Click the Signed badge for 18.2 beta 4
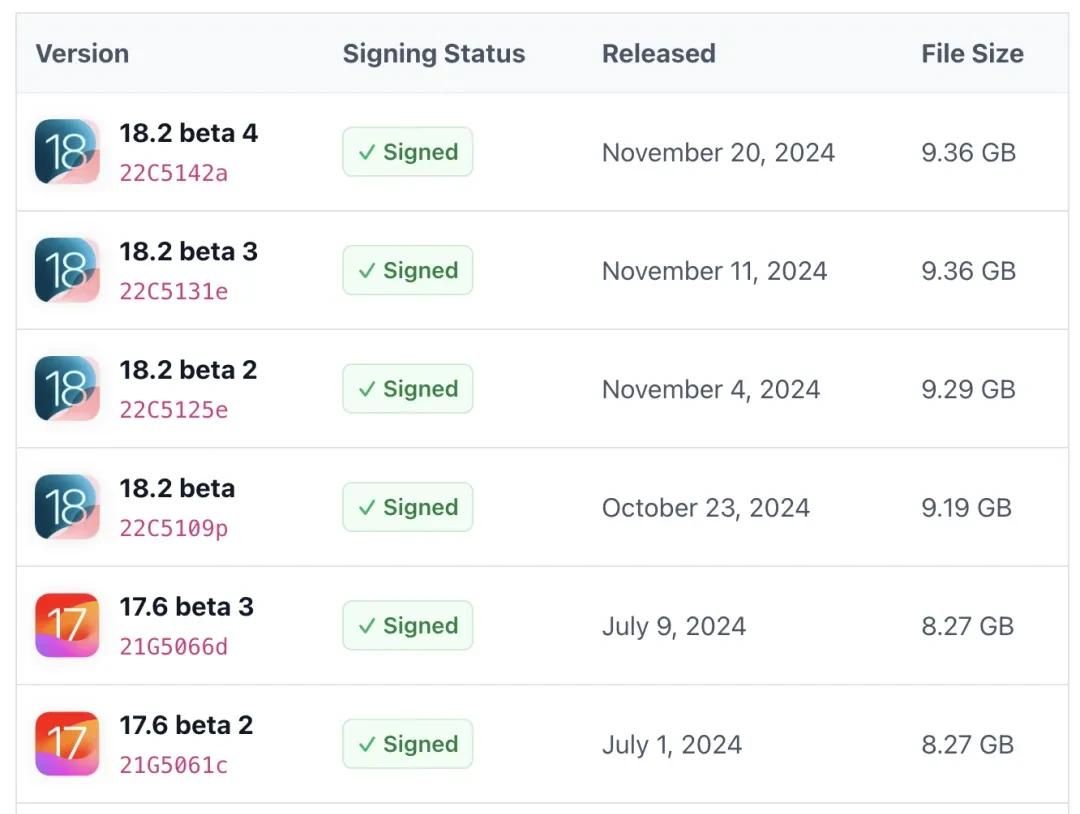The image size is (1080, 814). pyautogui.click(x=407, y=152)
